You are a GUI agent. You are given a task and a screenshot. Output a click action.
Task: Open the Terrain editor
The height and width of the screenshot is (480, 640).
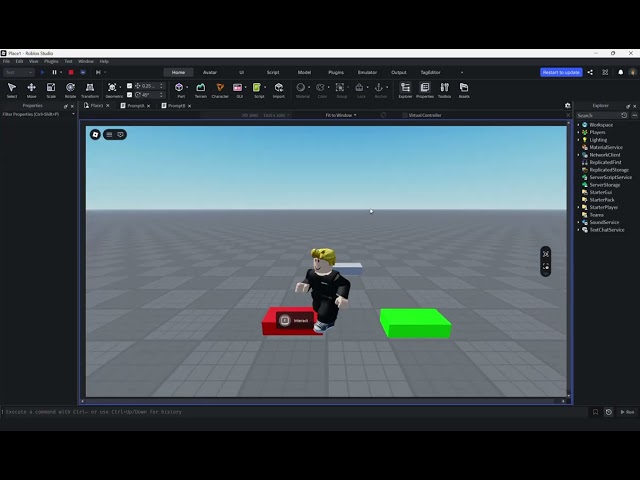coord(200,90)
